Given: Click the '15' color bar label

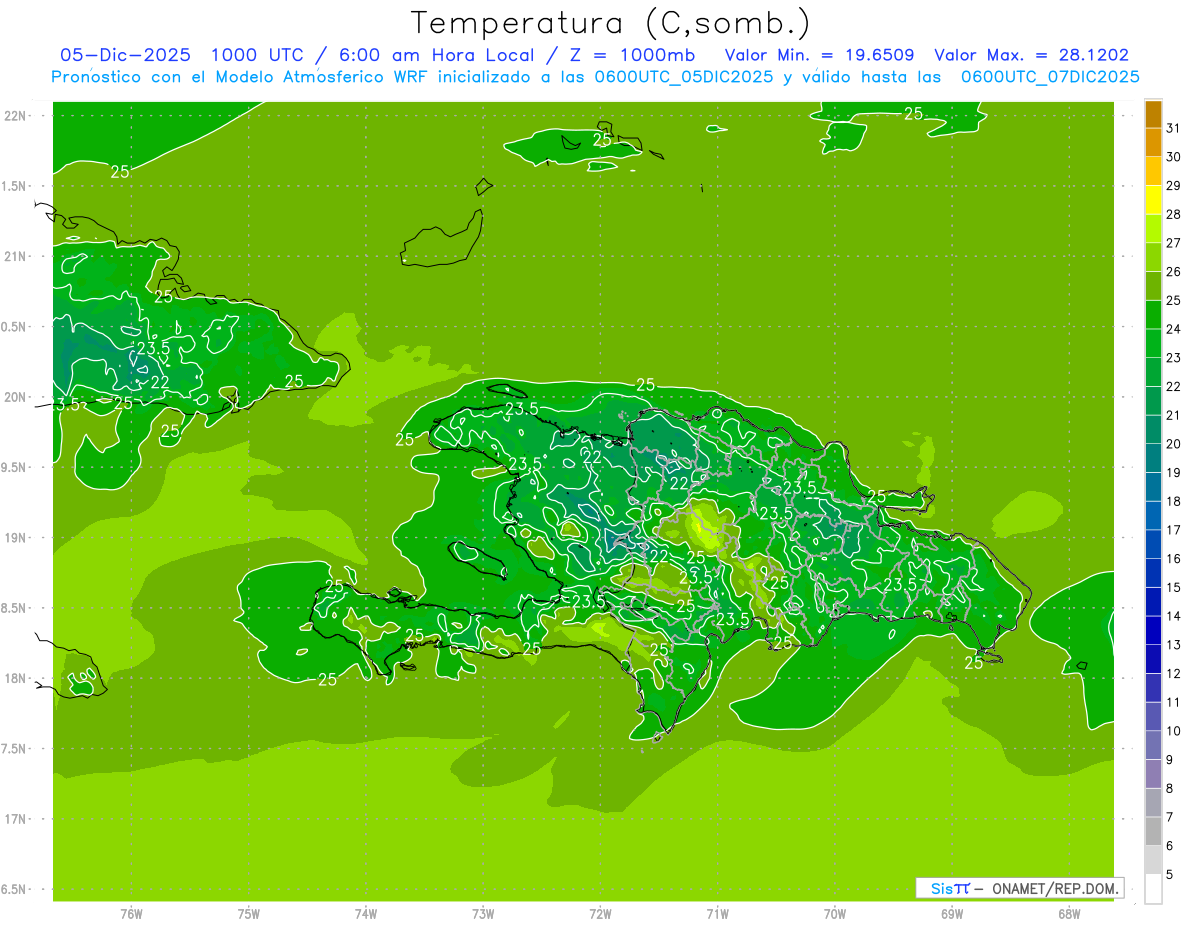Looking at the screenshot, I should [x=1174, y=588].
